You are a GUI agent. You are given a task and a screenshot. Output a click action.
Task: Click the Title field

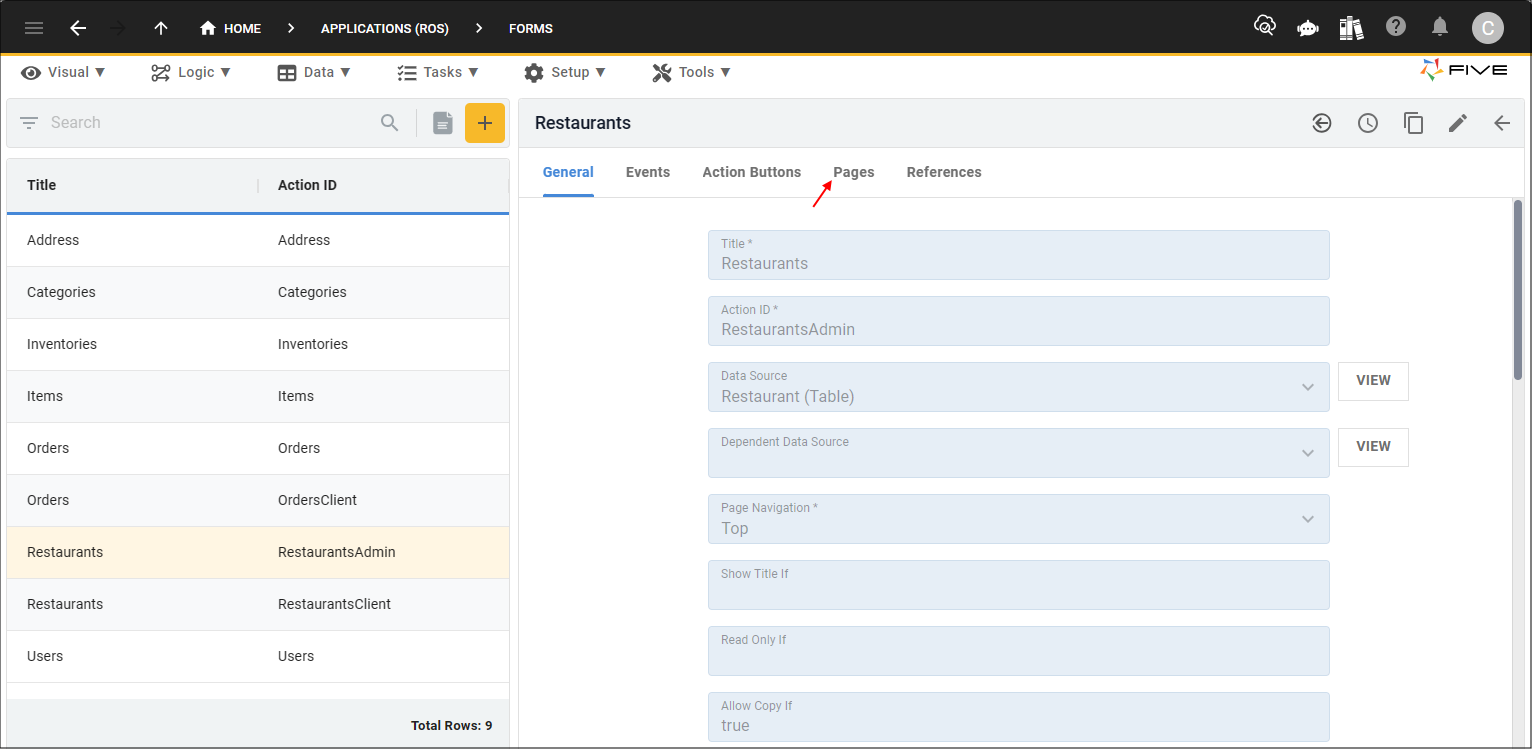[x=1019, y=255]
